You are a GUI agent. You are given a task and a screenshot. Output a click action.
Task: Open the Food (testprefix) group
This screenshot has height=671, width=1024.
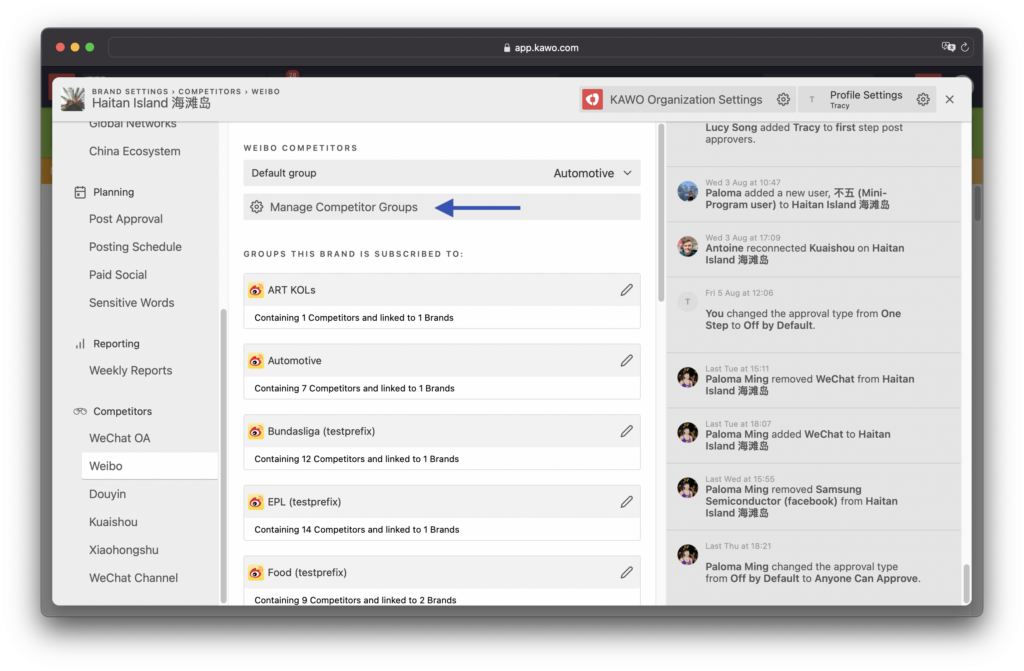pyautogui.click(x=441, y=580)
